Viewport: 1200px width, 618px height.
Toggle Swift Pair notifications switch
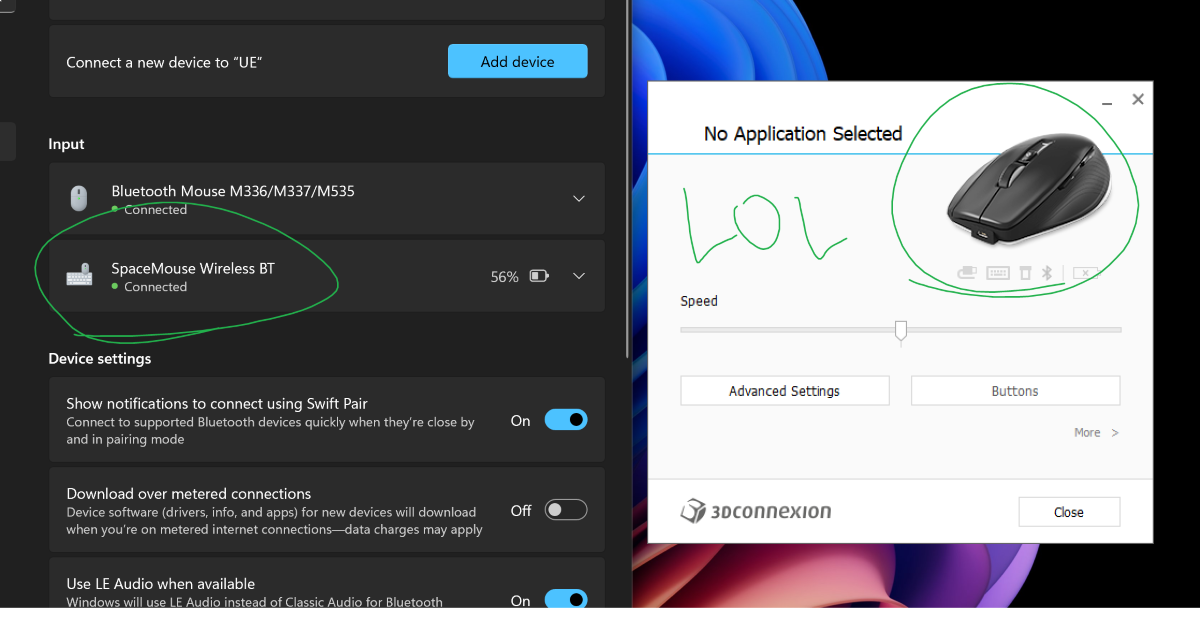(566, 420)
